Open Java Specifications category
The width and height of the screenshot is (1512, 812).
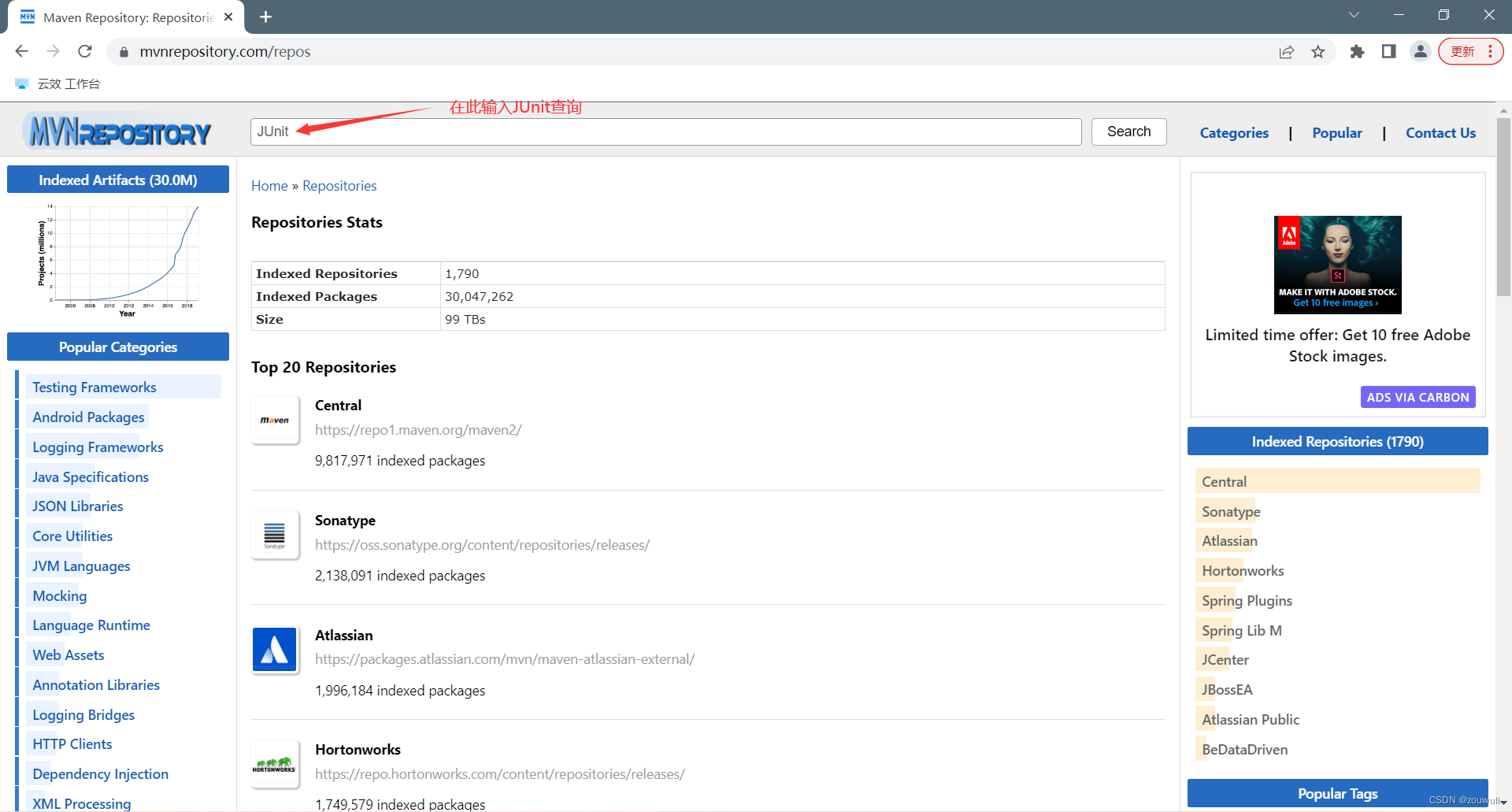point(91,477)
